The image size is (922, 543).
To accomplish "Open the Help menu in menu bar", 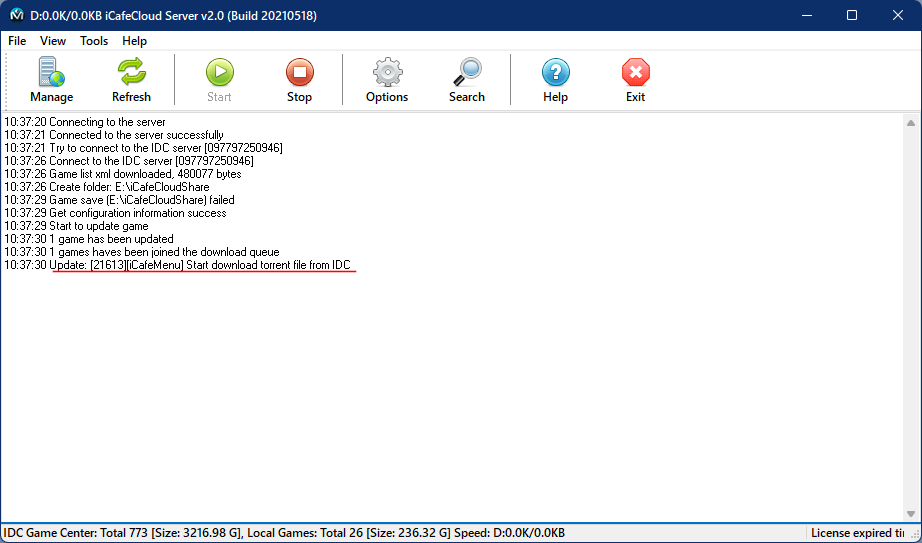I will (x=134, y=41).
